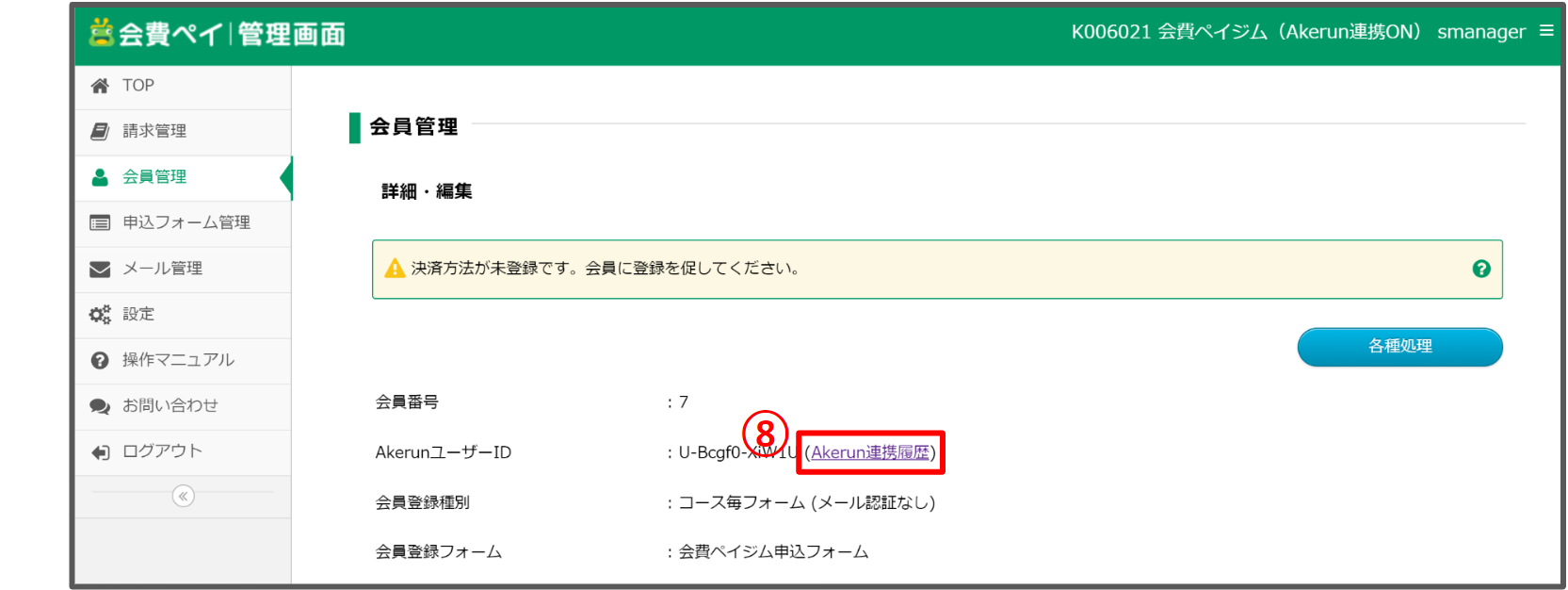Image resolution: width=1568 pixels, height=590 pixels.
Task: Click the smanager username in the header
Action: pos(1480,32)
